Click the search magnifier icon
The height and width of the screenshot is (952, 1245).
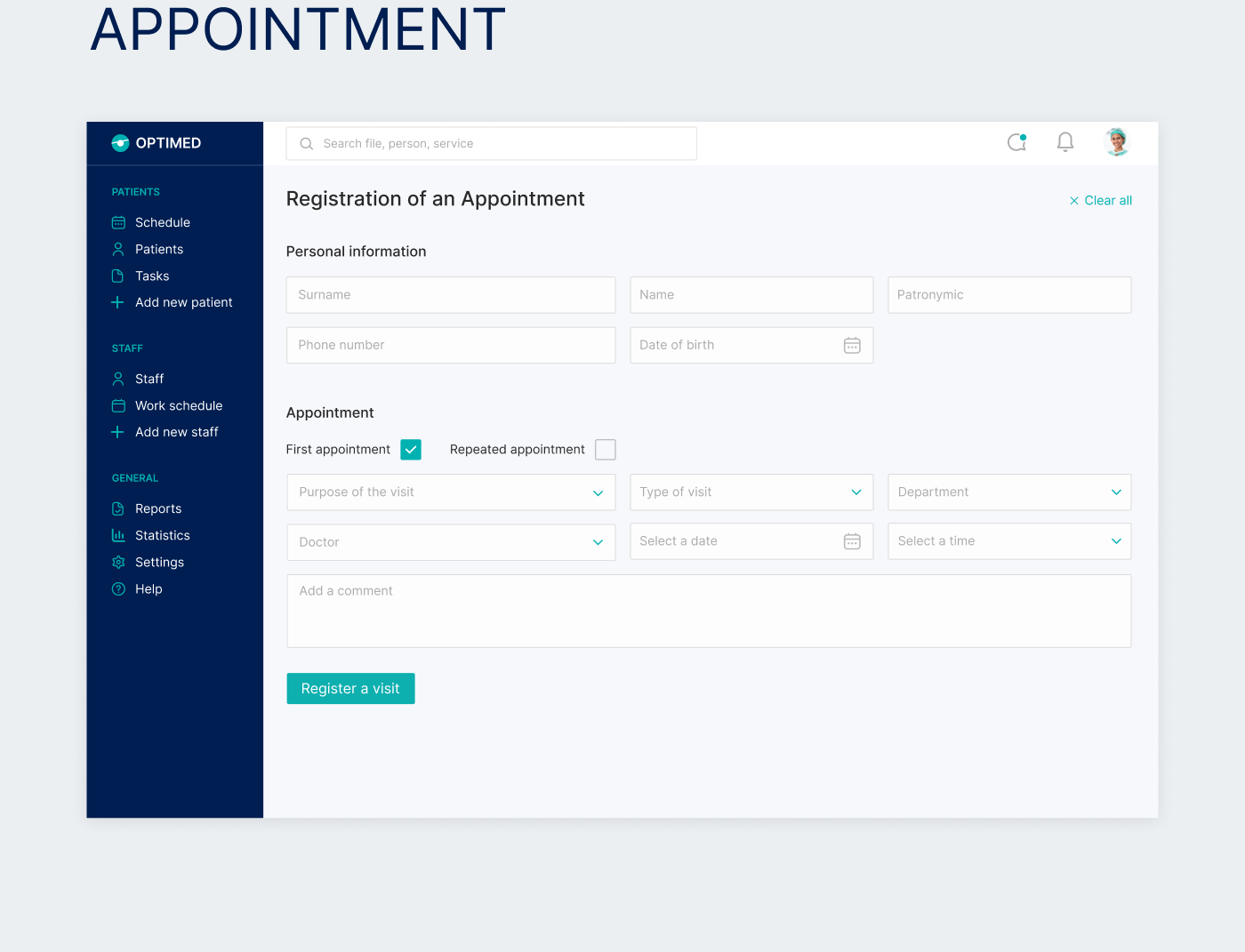click(307, 144)
